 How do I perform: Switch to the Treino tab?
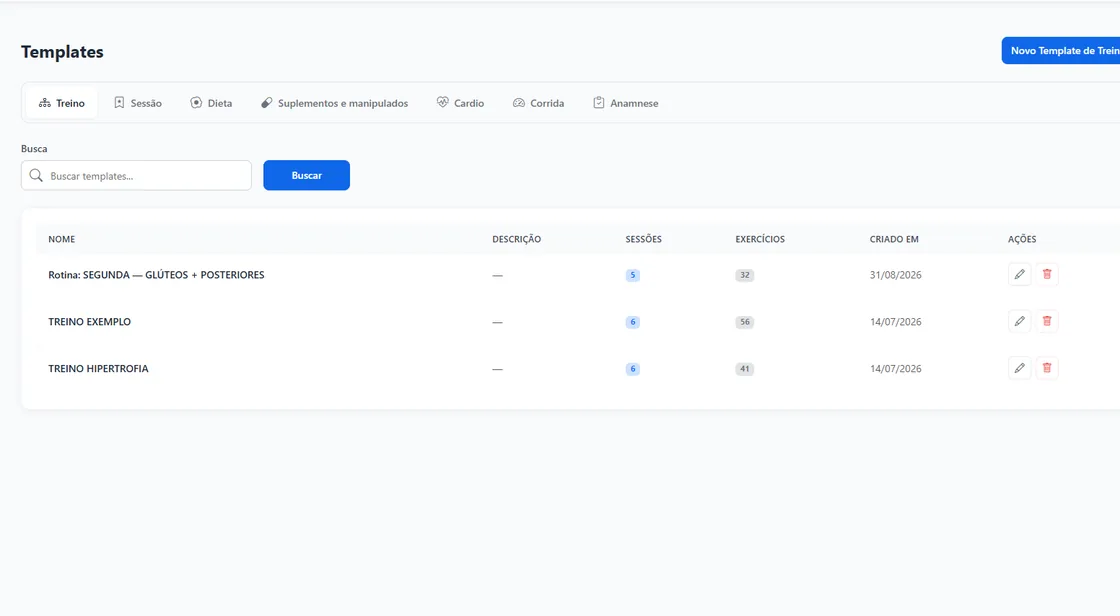tap(61, 103)
